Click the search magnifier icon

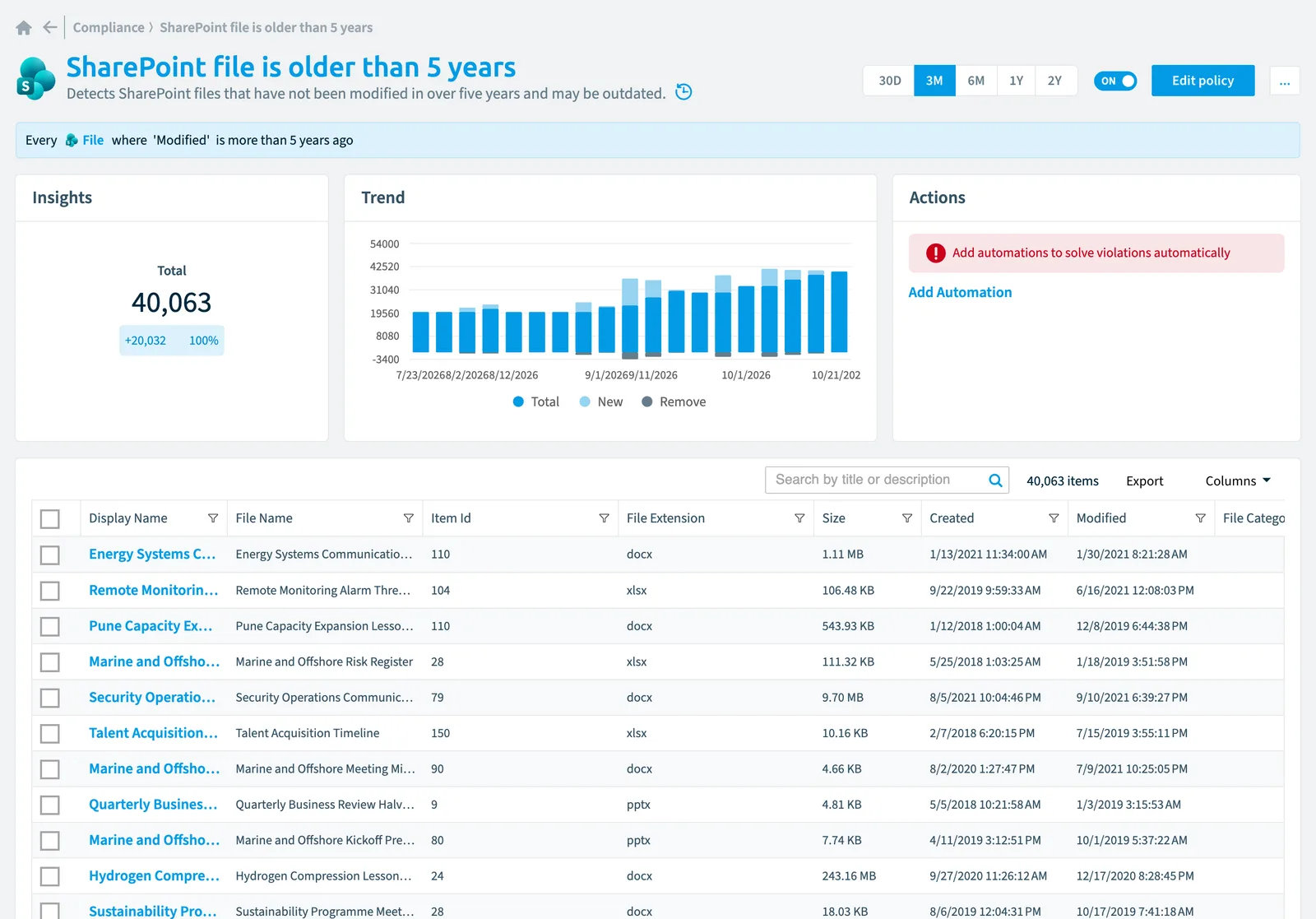click(995, 480)
